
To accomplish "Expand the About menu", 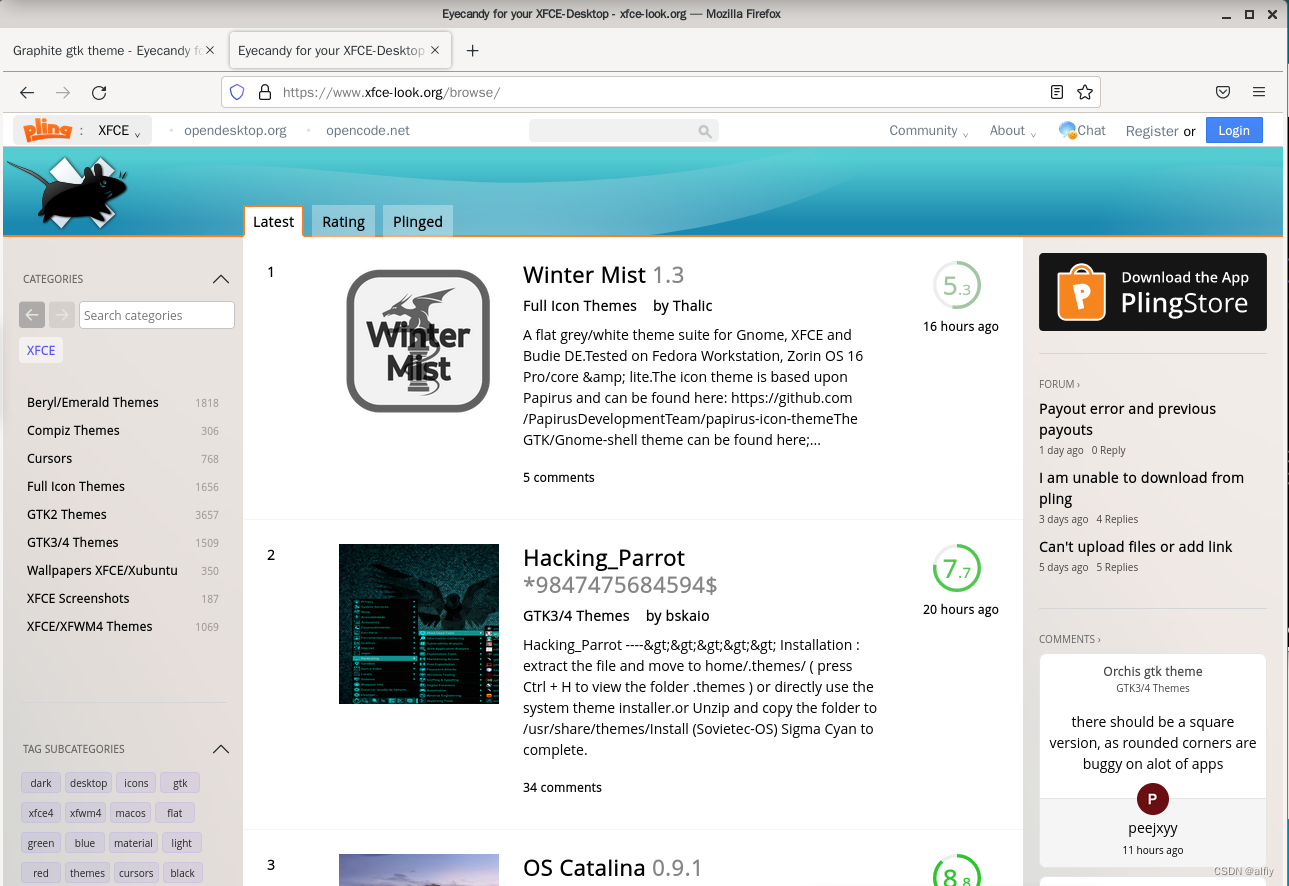I will tap(1013, 130).
